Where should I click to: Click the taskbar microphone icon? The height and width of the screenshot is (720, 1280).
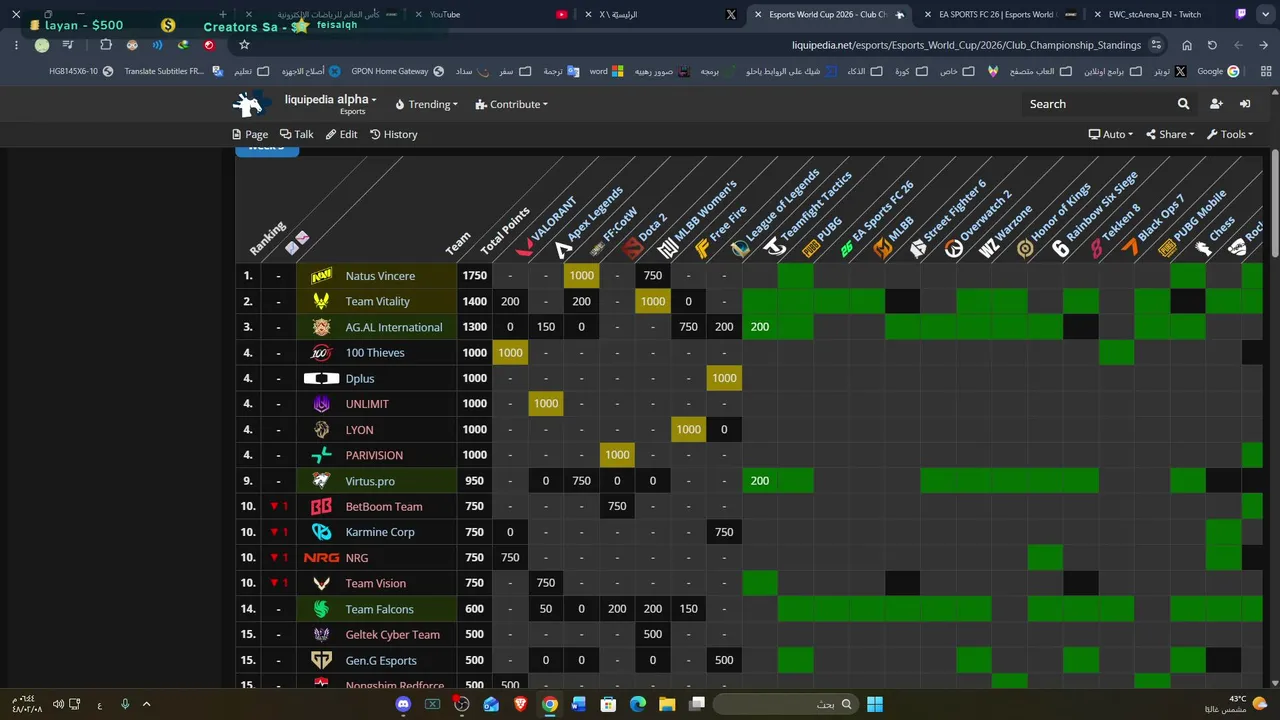pos(125,704)
